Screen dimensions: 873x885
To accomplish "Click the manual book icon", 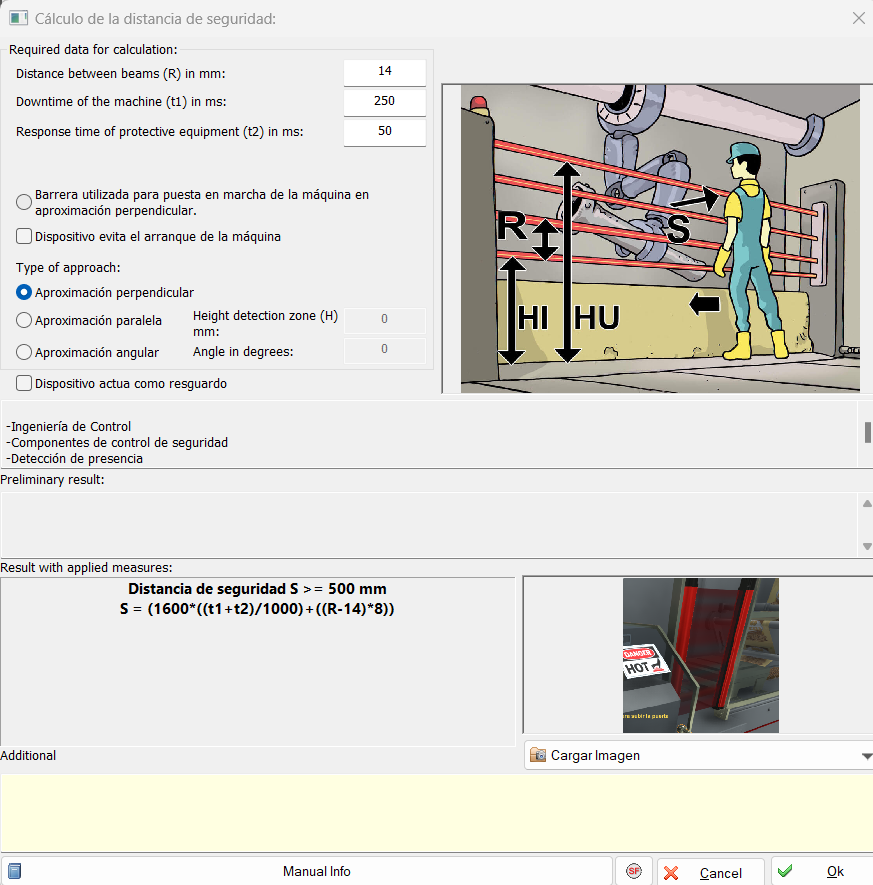I will pos(15,871).
